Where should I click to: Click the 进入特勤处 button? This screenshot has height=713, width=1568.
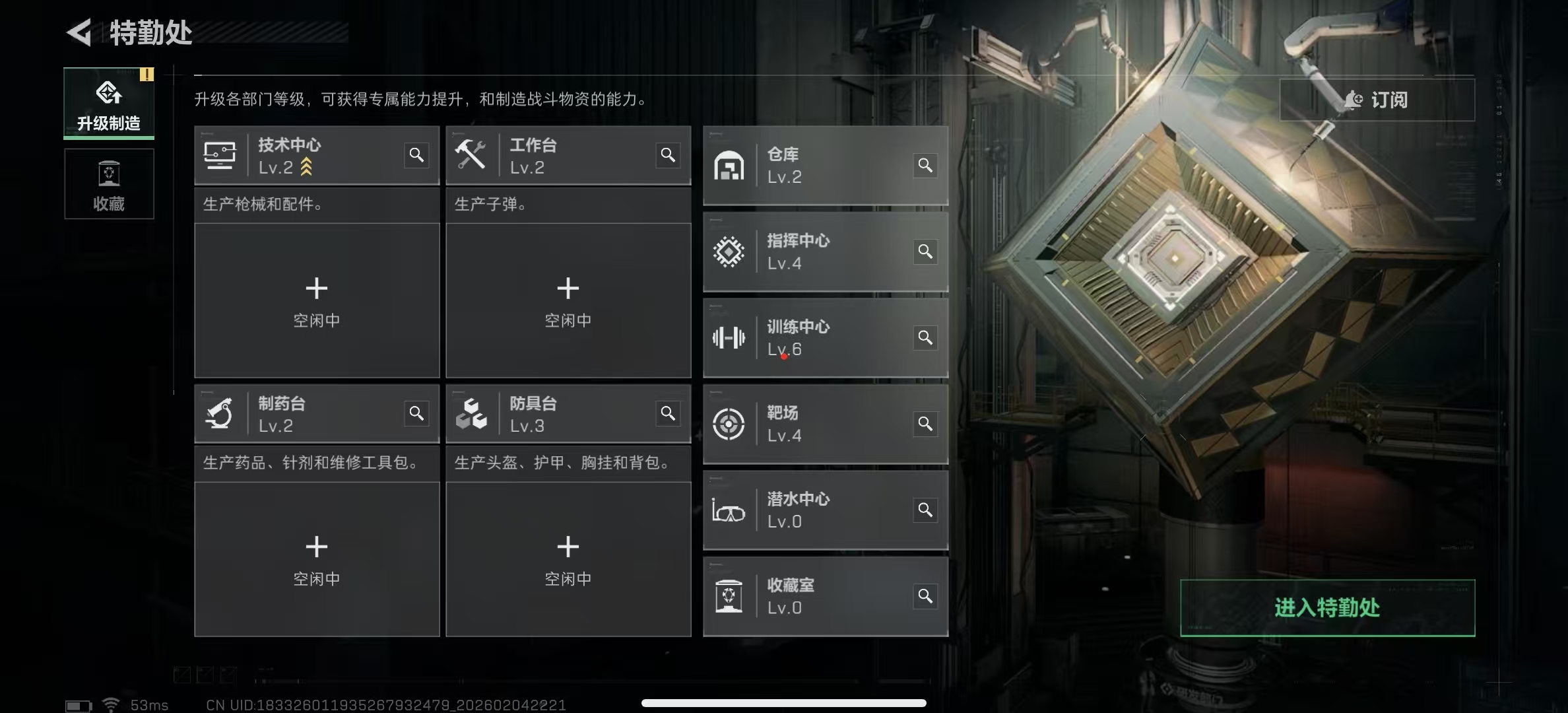(x=1327, y=608)
